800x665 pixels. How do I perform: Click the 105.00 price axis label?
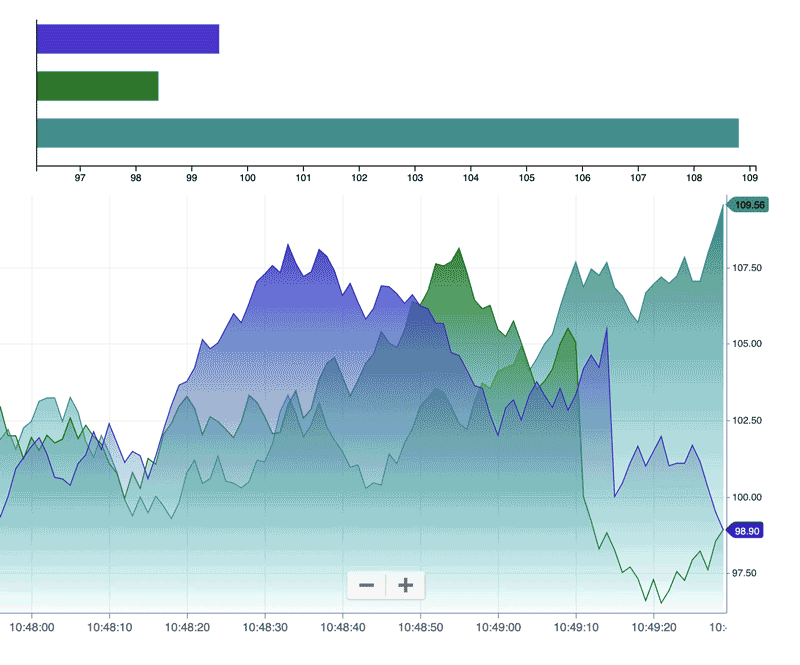(x=748, y=344)
